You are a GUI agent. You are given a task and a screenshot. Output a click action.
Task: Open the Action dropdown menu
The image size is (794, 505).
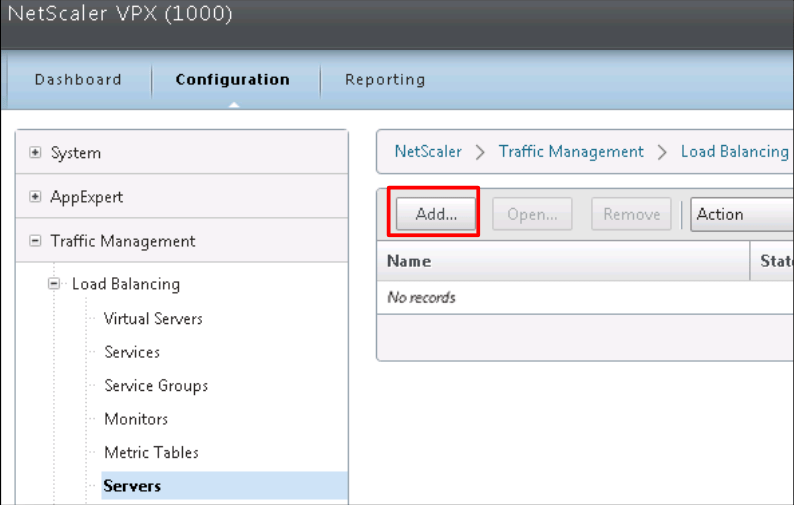click(x=740, y=214)
